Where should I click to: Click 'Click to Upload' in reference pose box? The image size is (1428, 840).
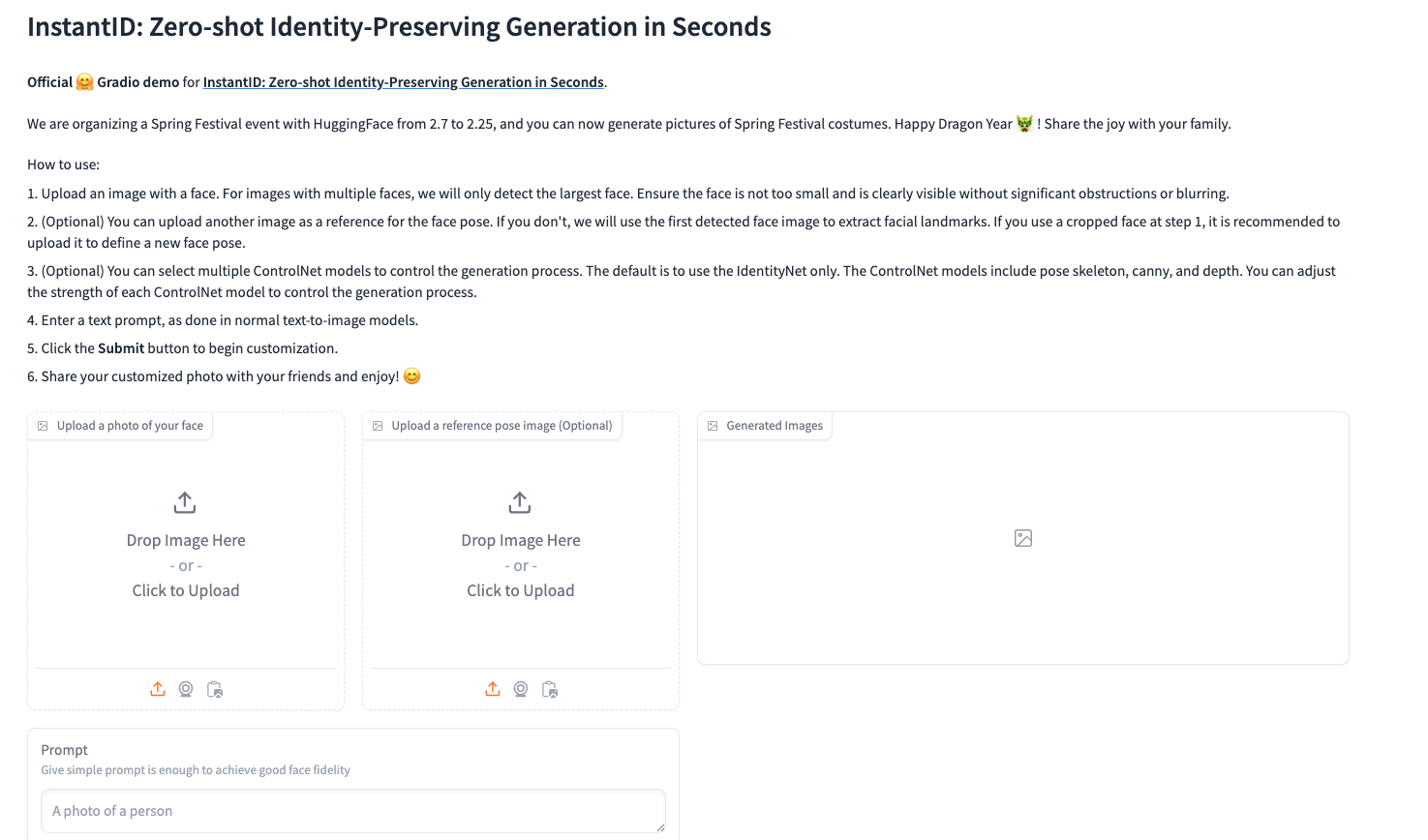point(521,590)
